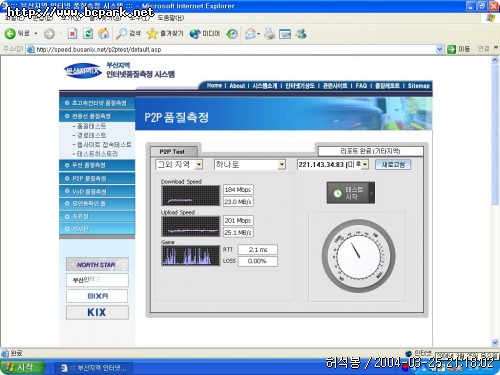Select 품질테스트 sidebar subitem

click(90, 126)
